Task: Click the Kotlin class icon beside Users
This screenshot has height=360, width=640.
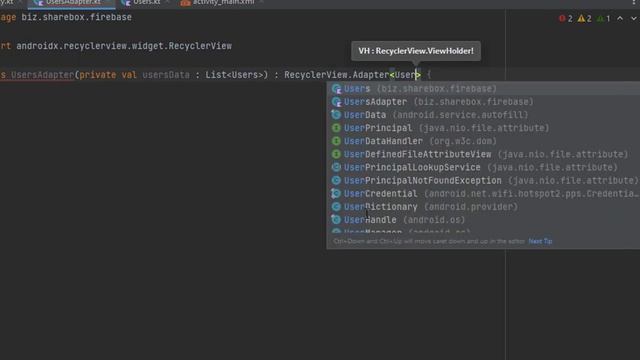Action: click(336, 89)
